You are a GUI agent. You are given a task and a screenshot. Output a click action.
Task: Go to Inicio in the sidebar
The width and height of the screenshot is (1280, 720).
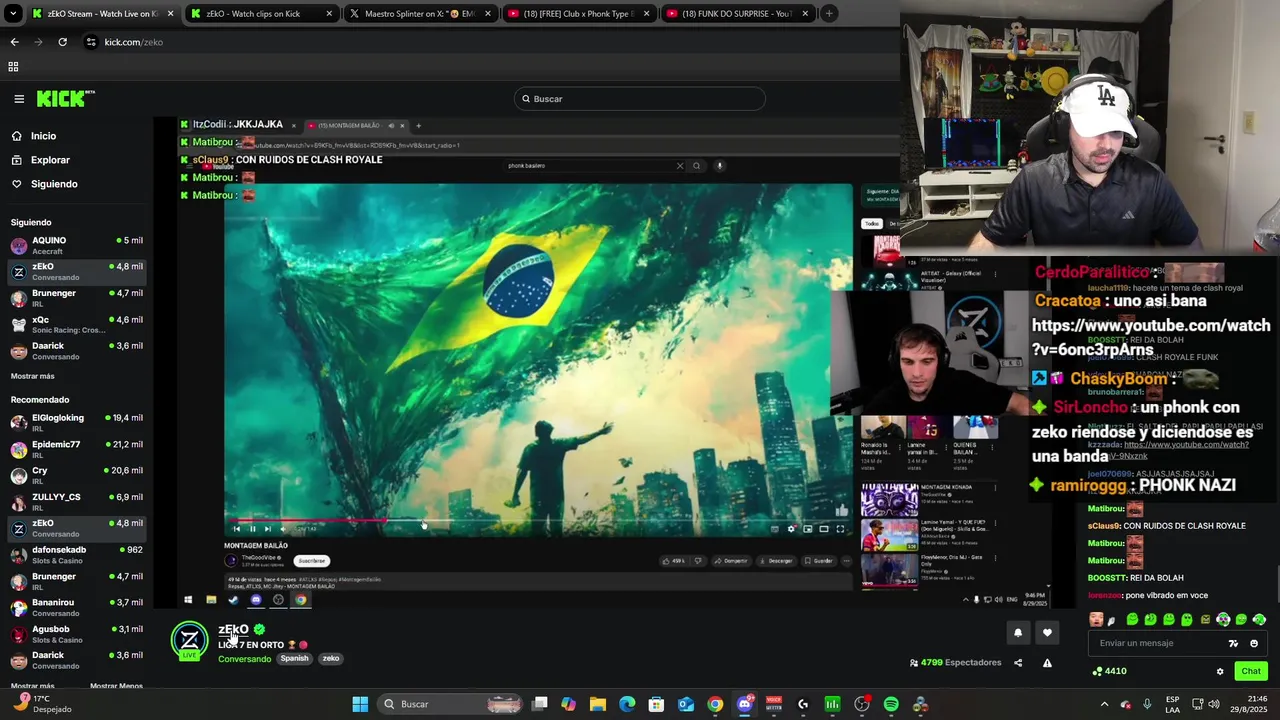(x=43, y=136)
